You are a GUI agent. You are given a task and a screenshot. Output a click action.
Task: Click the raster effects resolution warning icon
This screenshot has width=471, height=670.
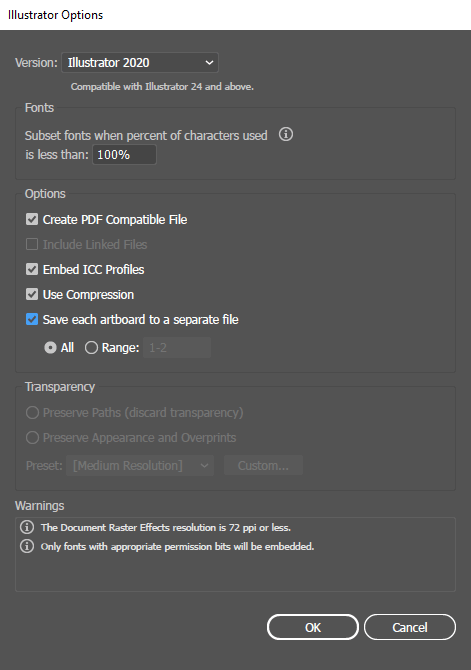[x=27, y=527]
